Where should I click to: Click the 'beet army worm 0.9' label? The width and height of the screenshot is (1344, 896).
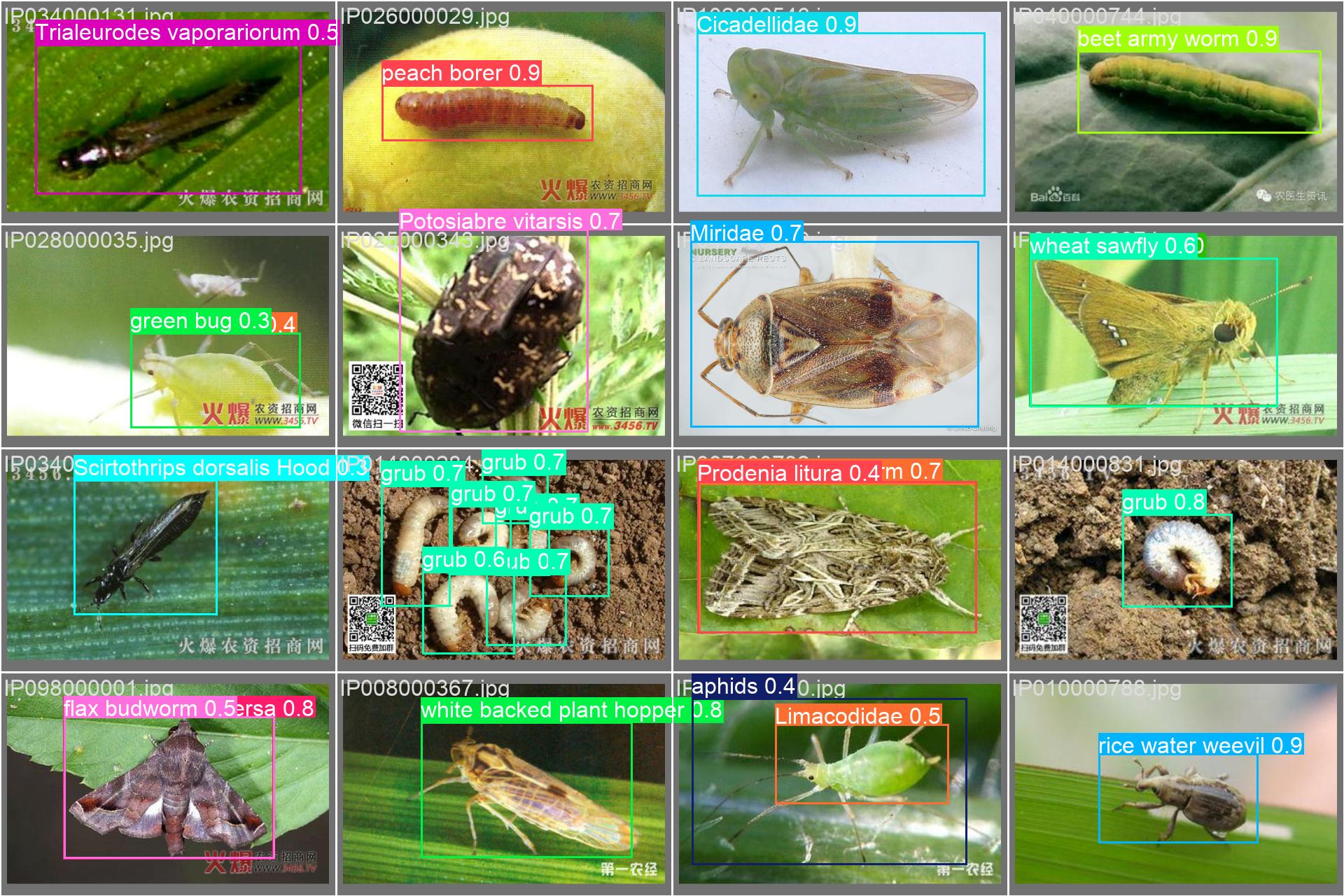(x=1177, y=38)
